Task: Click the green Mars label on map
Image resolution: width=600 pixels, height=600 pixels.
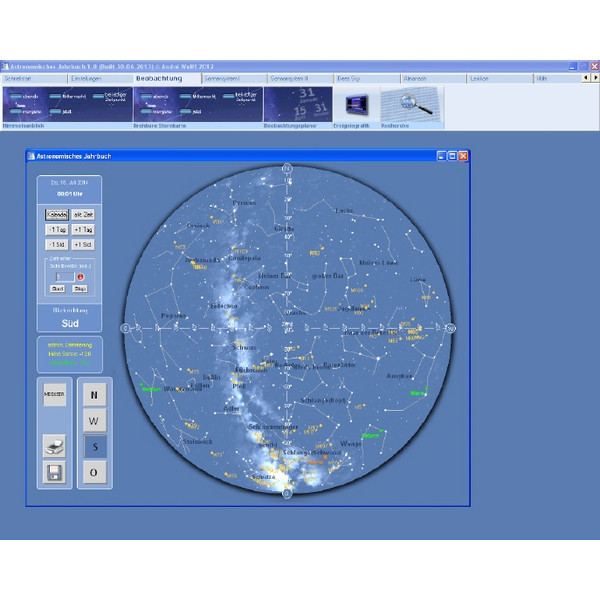Action: 417,393
